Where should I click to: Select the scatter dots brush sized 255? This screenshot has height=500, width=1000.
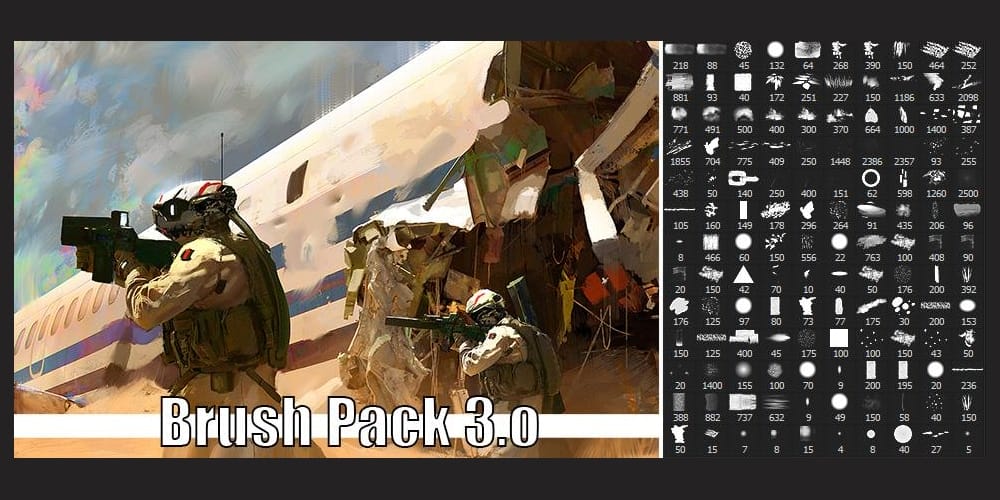coord(967,146)
